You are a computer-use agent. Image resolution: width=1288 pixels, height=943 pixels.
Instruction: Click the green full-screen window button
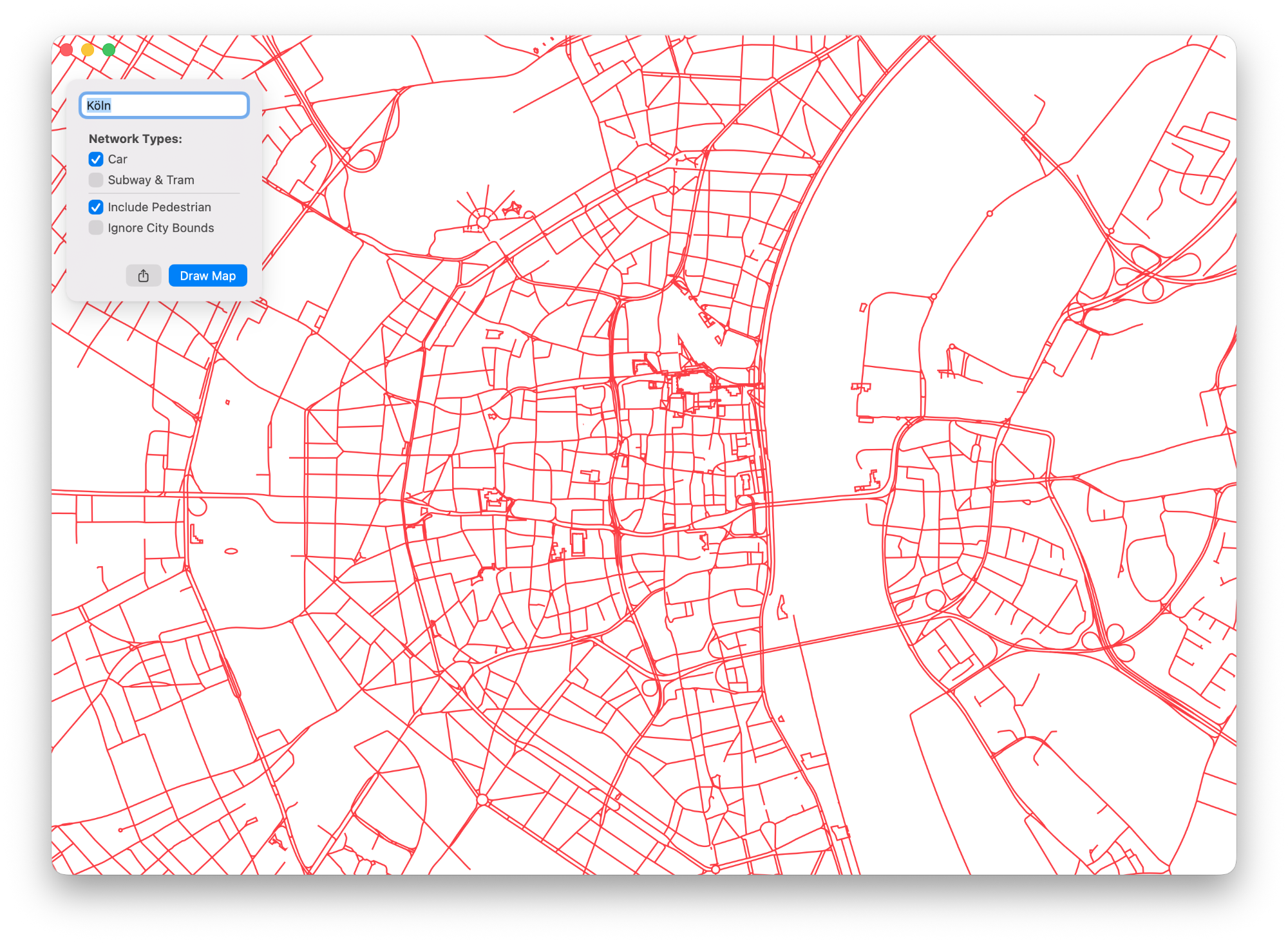click(x=109, y=50)
